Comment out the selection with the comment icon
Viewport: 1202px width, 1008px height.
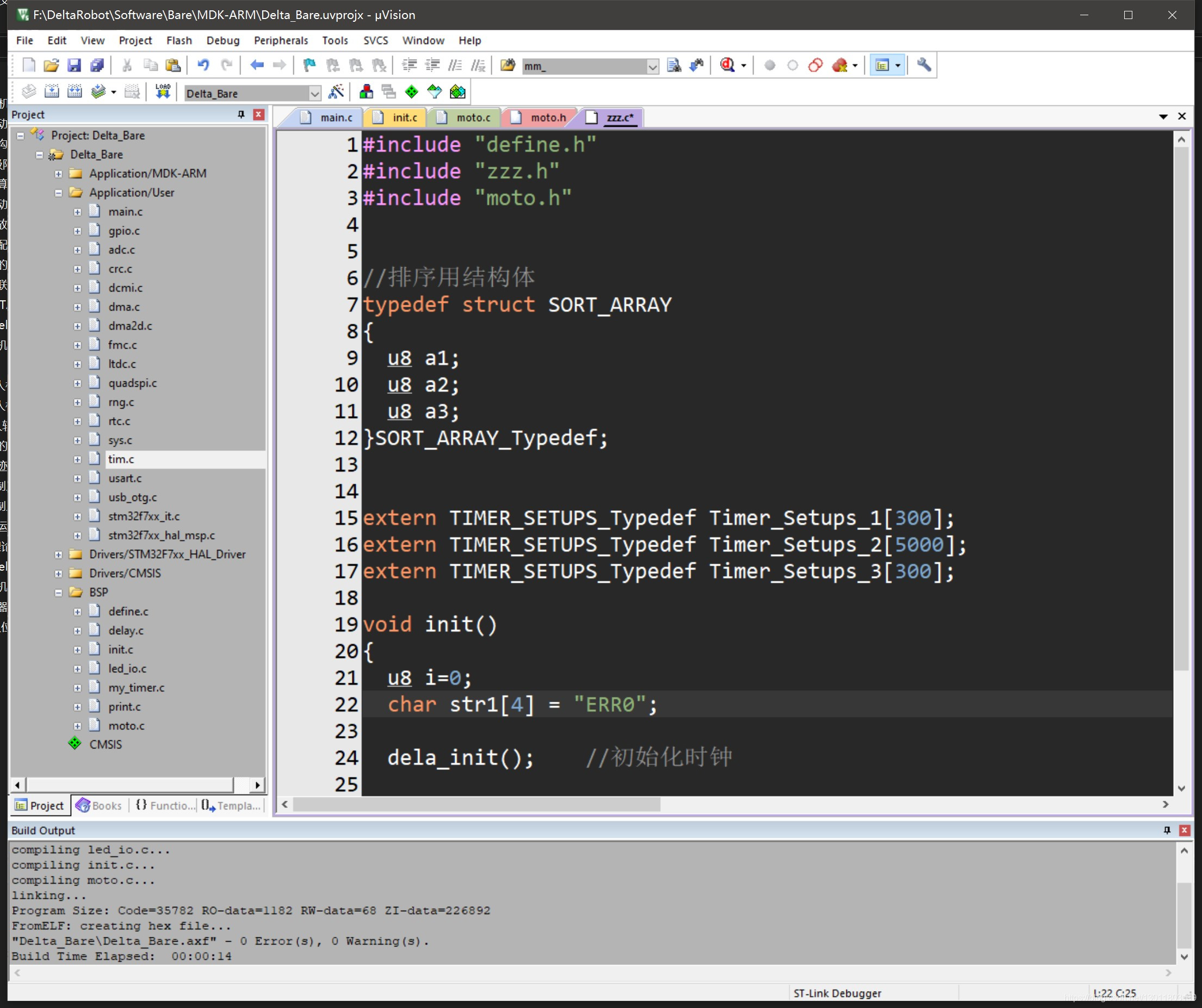pos(455,65)
